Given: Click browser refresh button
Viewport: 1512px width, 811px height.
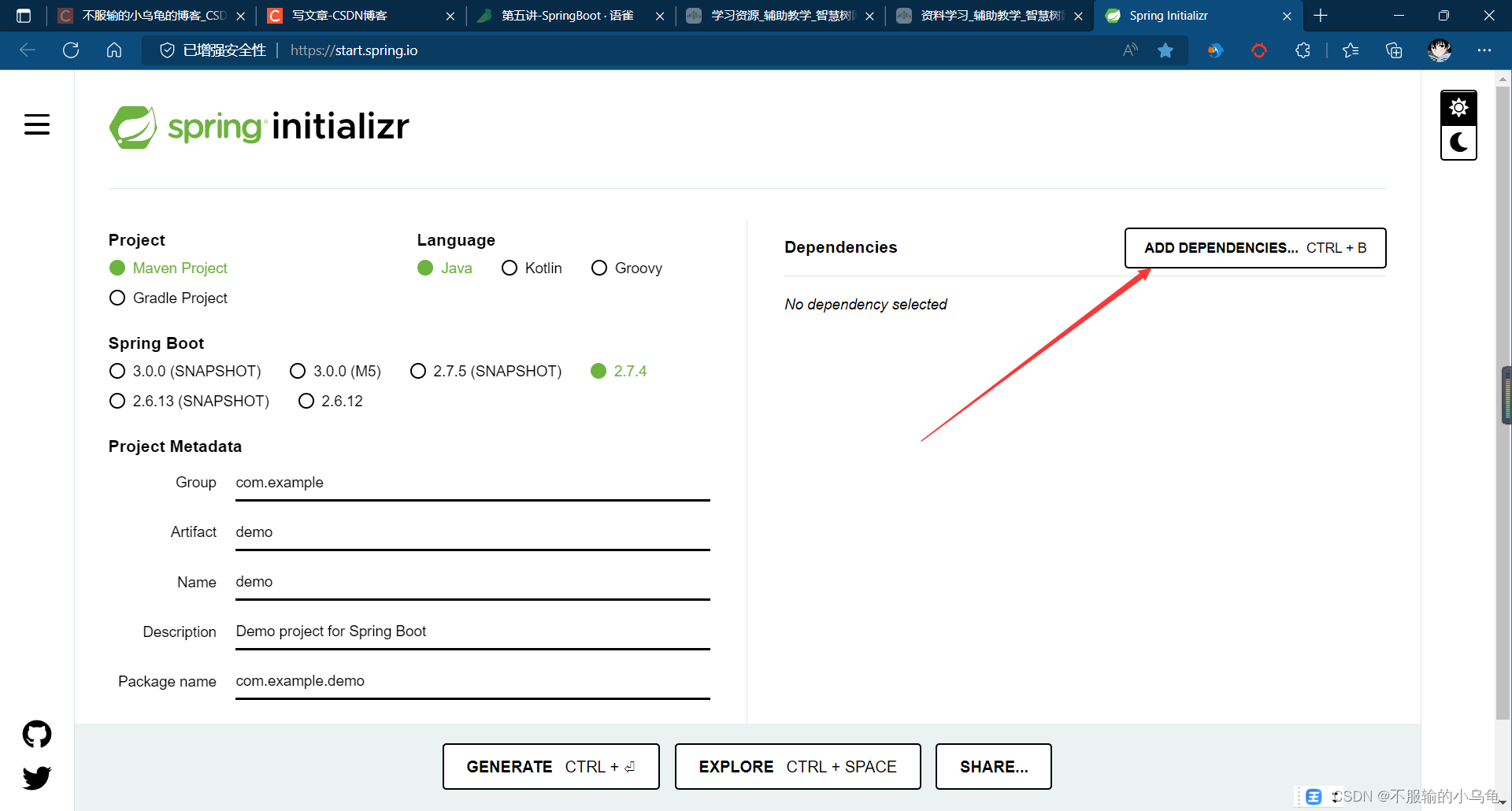Looking at the screenshot, I should point(71,50).
